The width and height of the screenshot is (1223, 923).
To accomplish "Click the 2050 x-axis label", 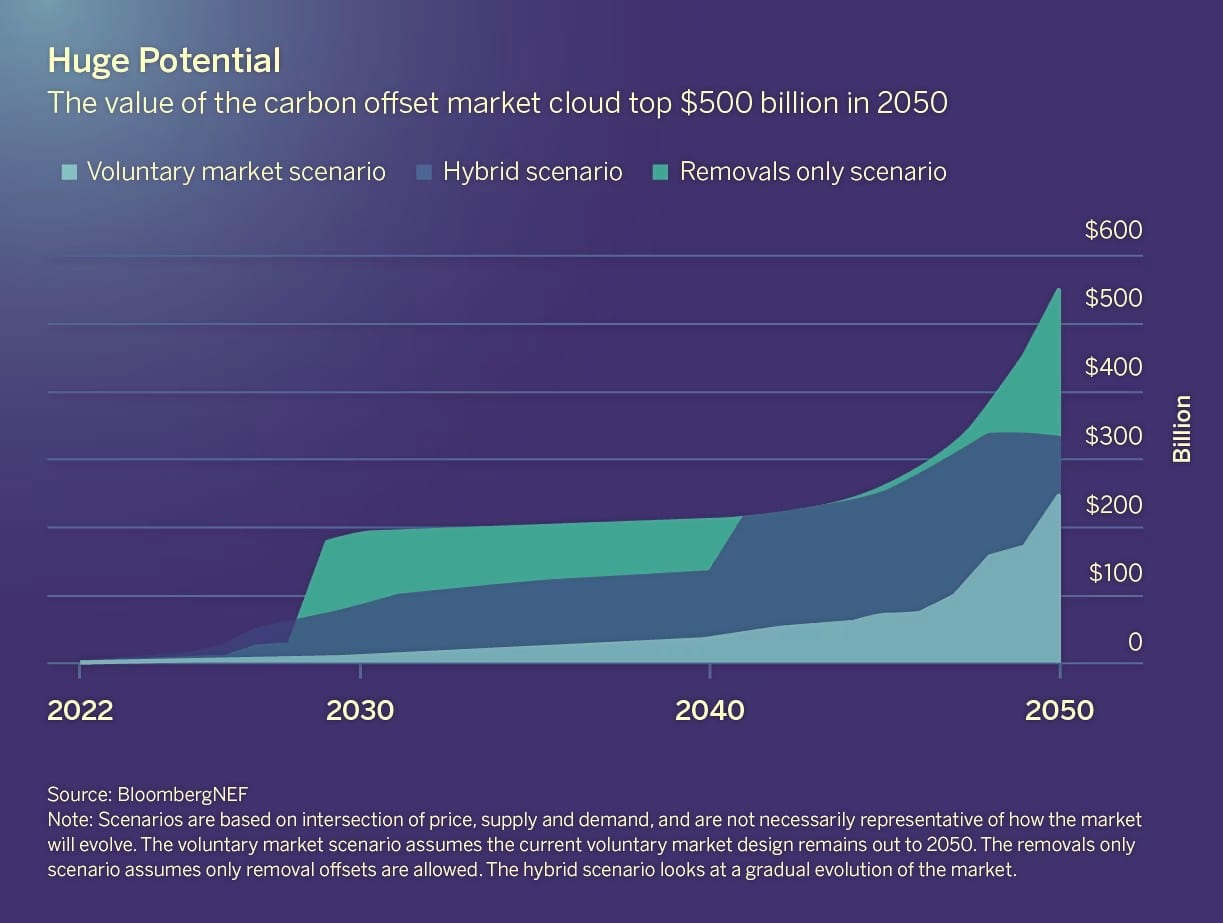I will click(x=1059, y=711).
